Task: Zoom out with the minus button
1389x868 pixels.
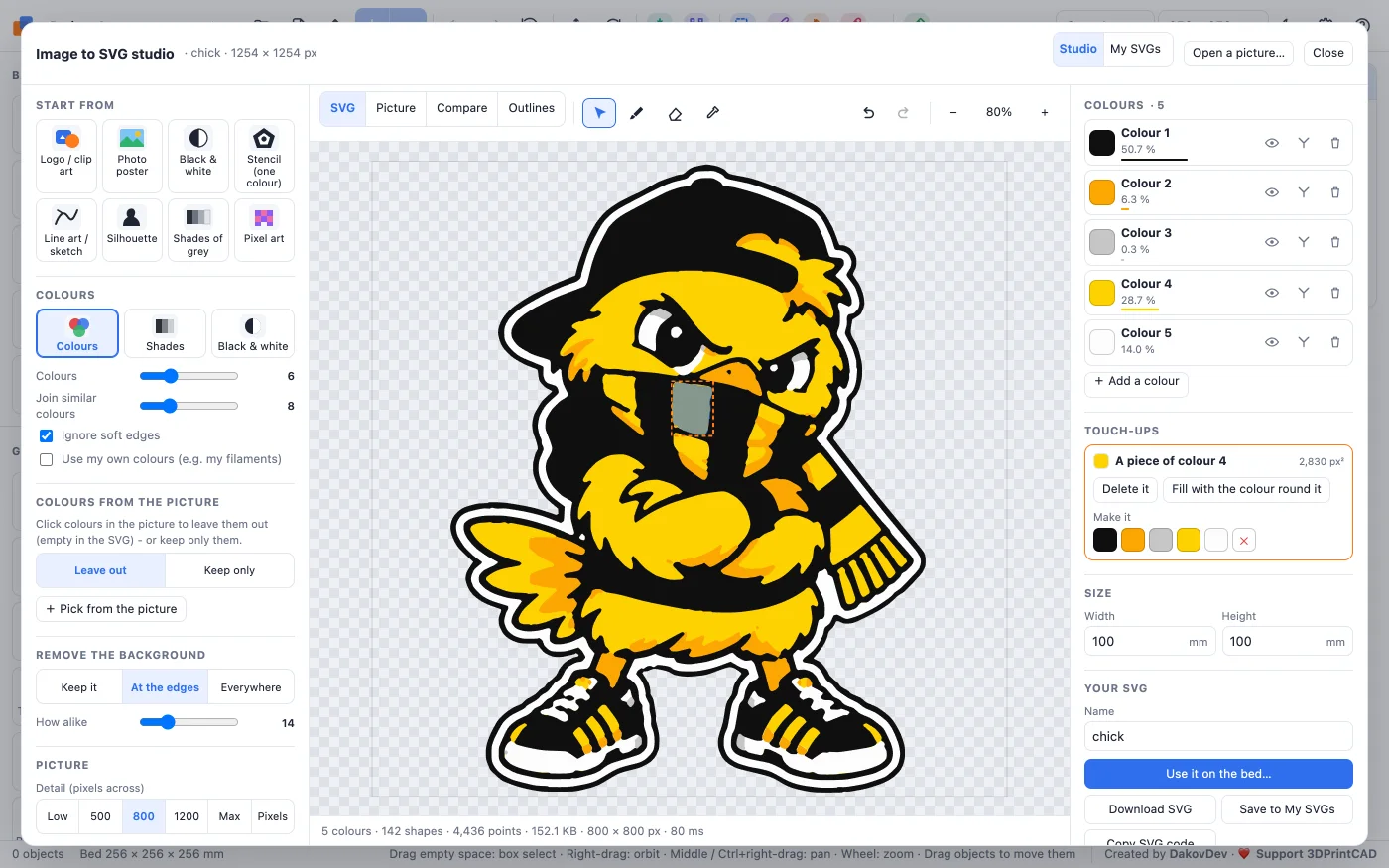Action: click(x=953, y=113)
